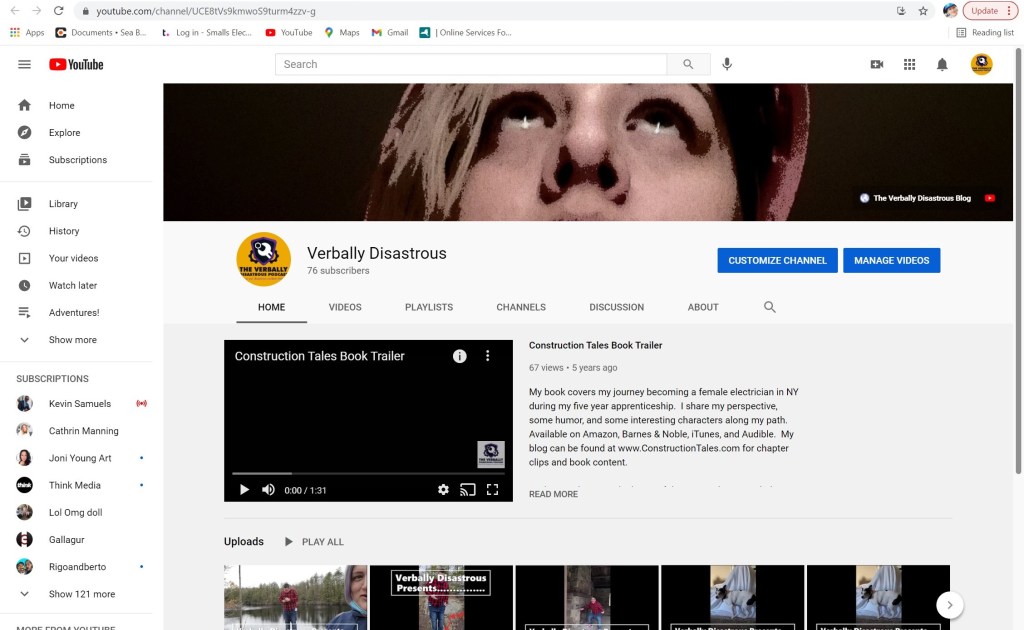The height and width of the screenshot is (630, 1024).
Task: Click the voice search microphone icon
Action: [727, 64]
